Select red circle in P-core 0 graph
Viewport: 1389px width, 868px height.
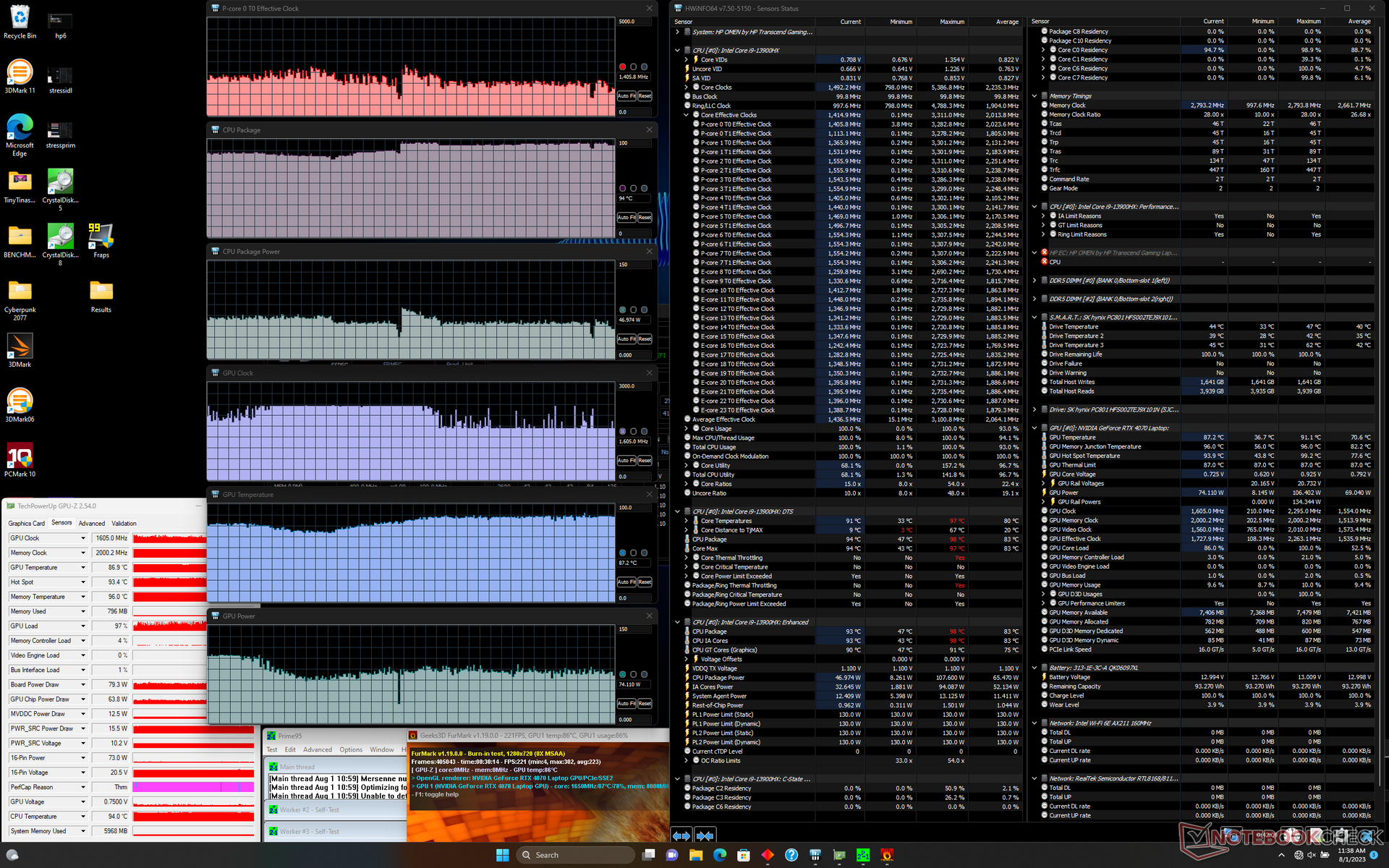(x=622, y=67)
